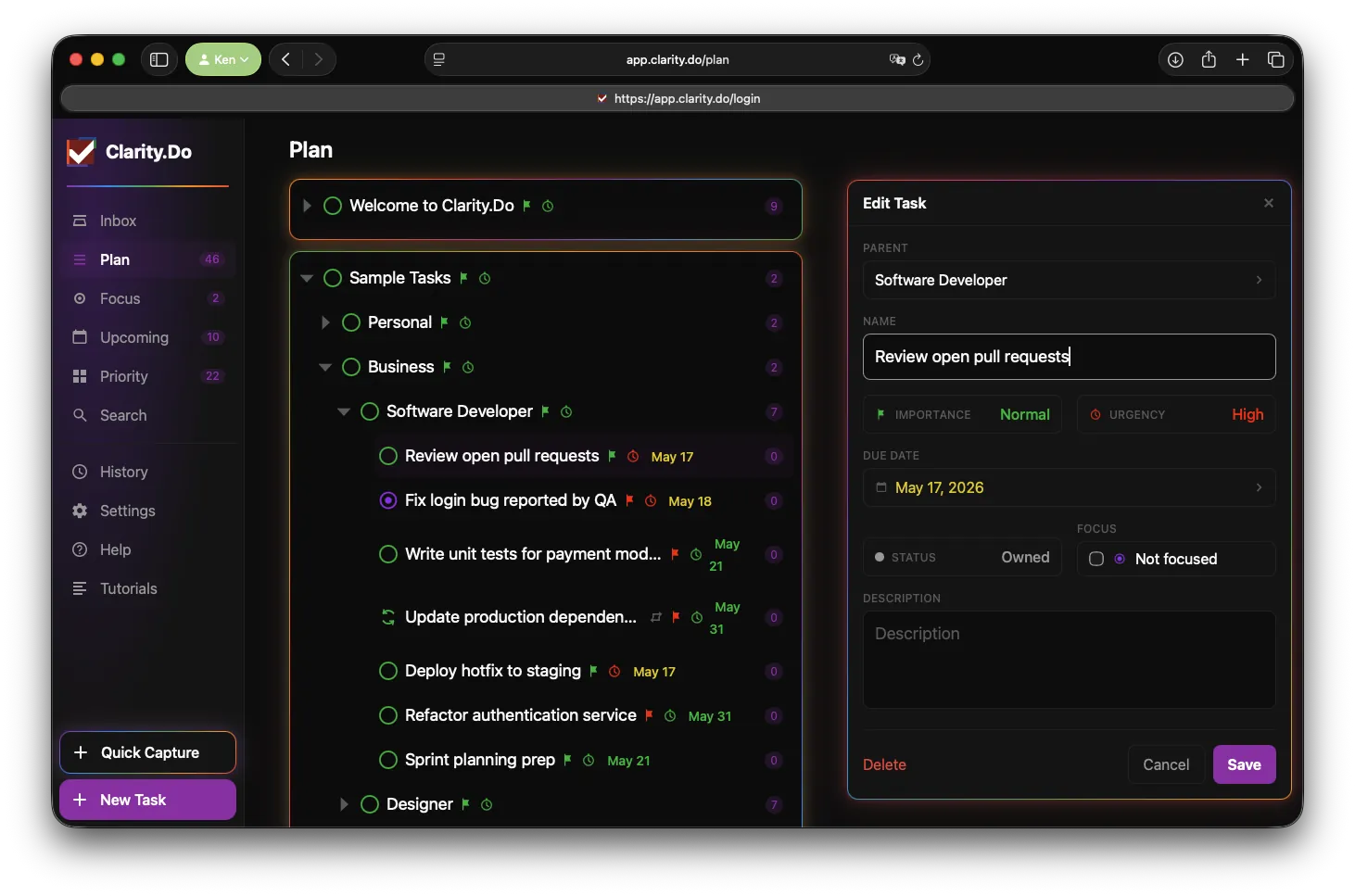Collapse the Sample Tasks group

(307, 278)
